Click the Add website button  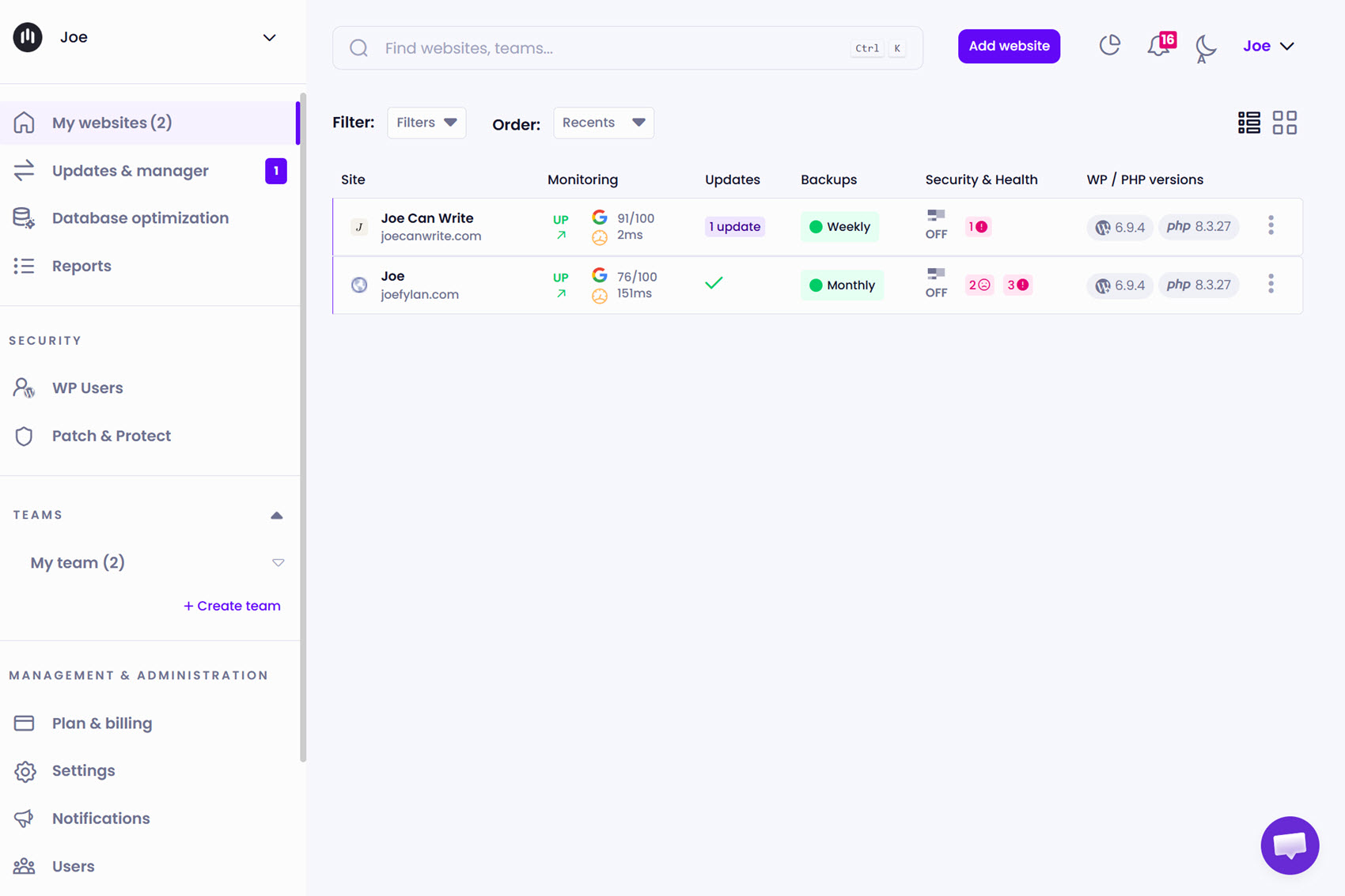coord(1009,46)
